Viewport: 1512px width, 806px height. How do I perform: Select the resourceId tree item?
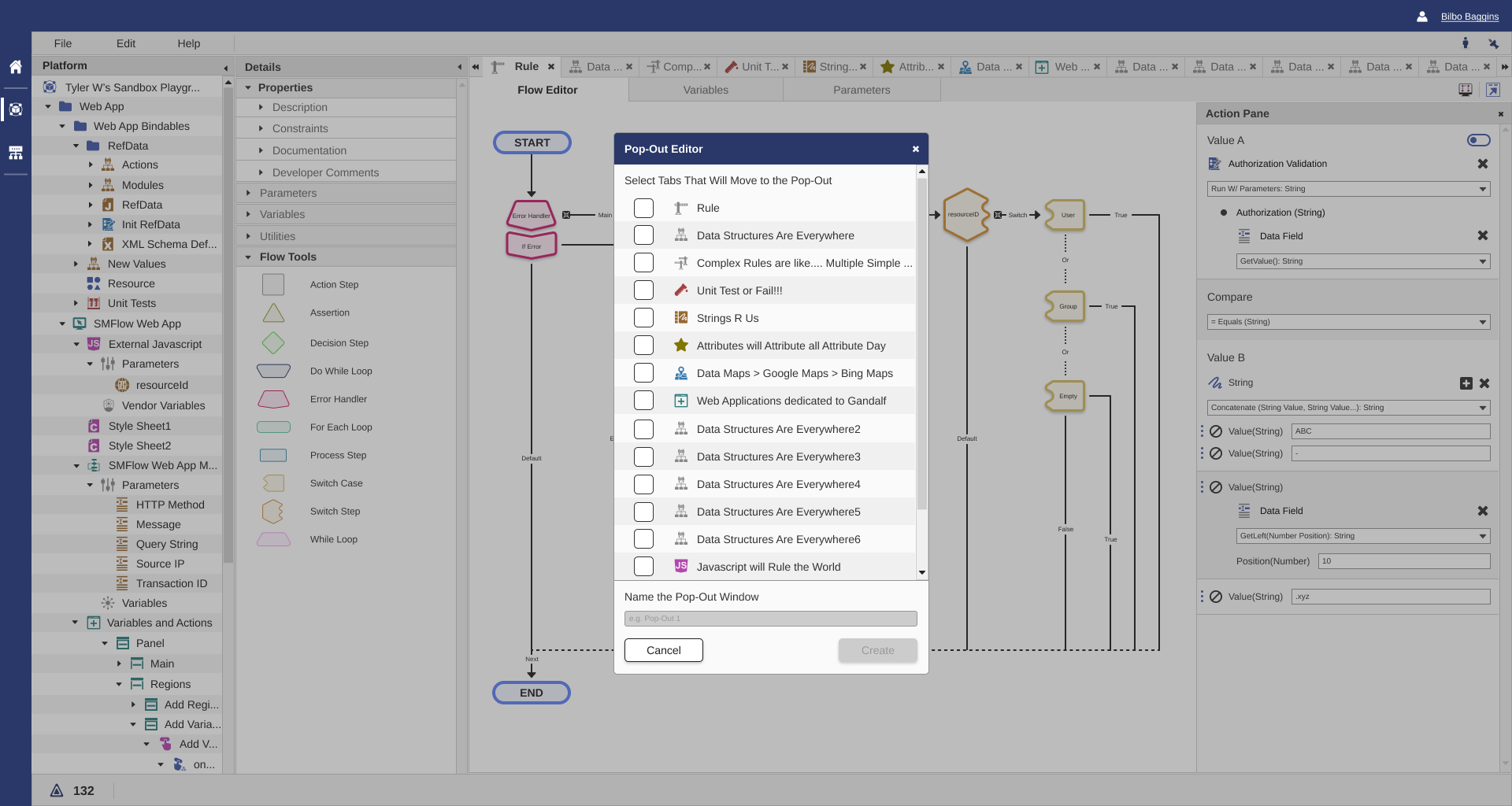162,385
